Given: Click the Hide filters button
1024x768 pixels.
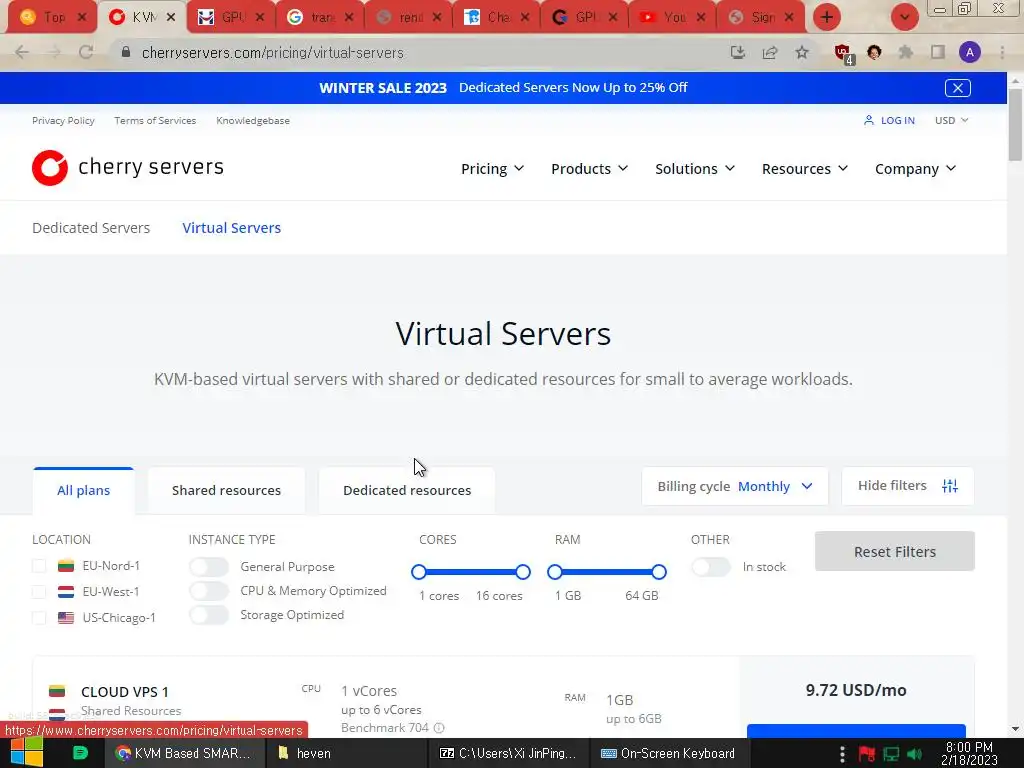Looking at the screenshot, I should (x=908, y=486).
